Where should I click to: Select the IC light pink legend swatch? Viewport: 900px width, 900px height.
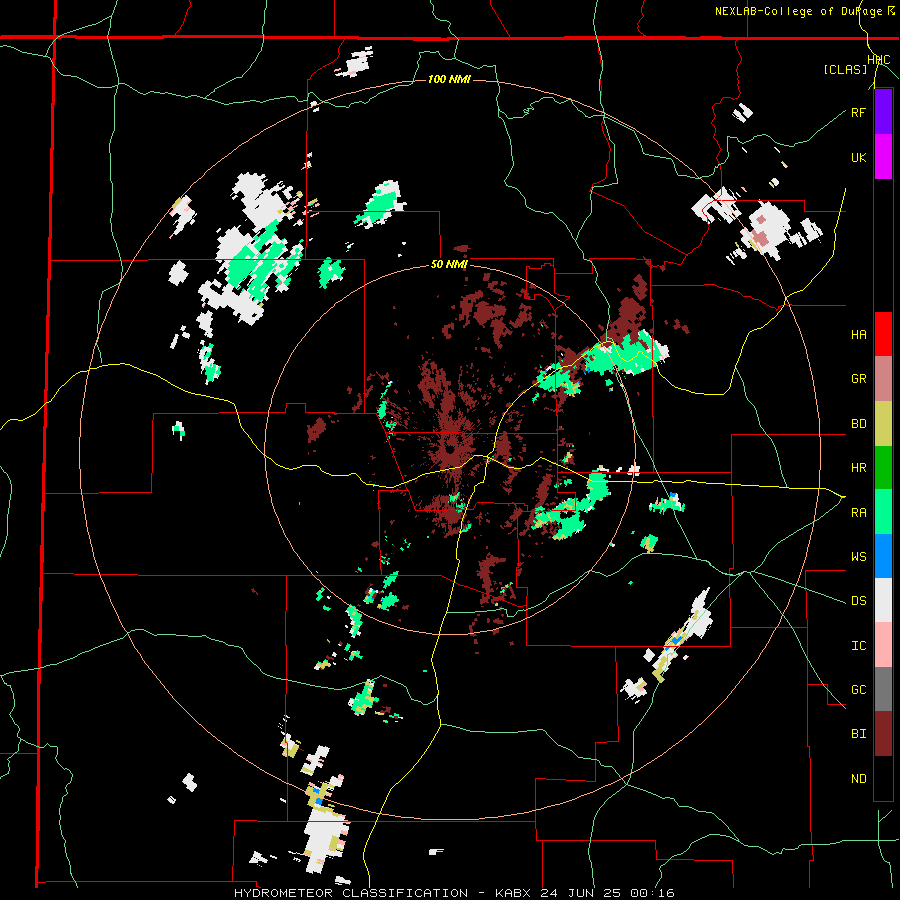(883, 645)
